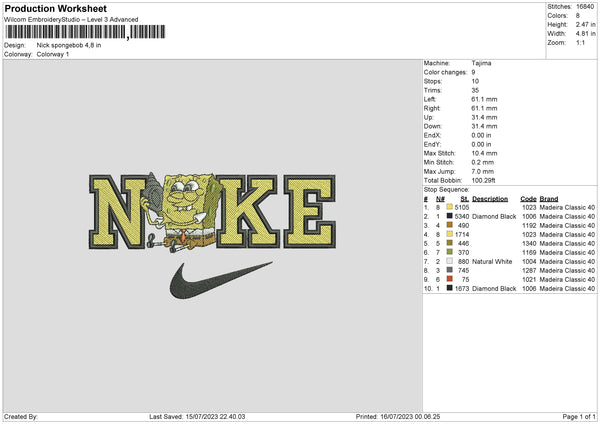Click 'Madeira Classic 40' in the code 1021 row

[567, 279]
